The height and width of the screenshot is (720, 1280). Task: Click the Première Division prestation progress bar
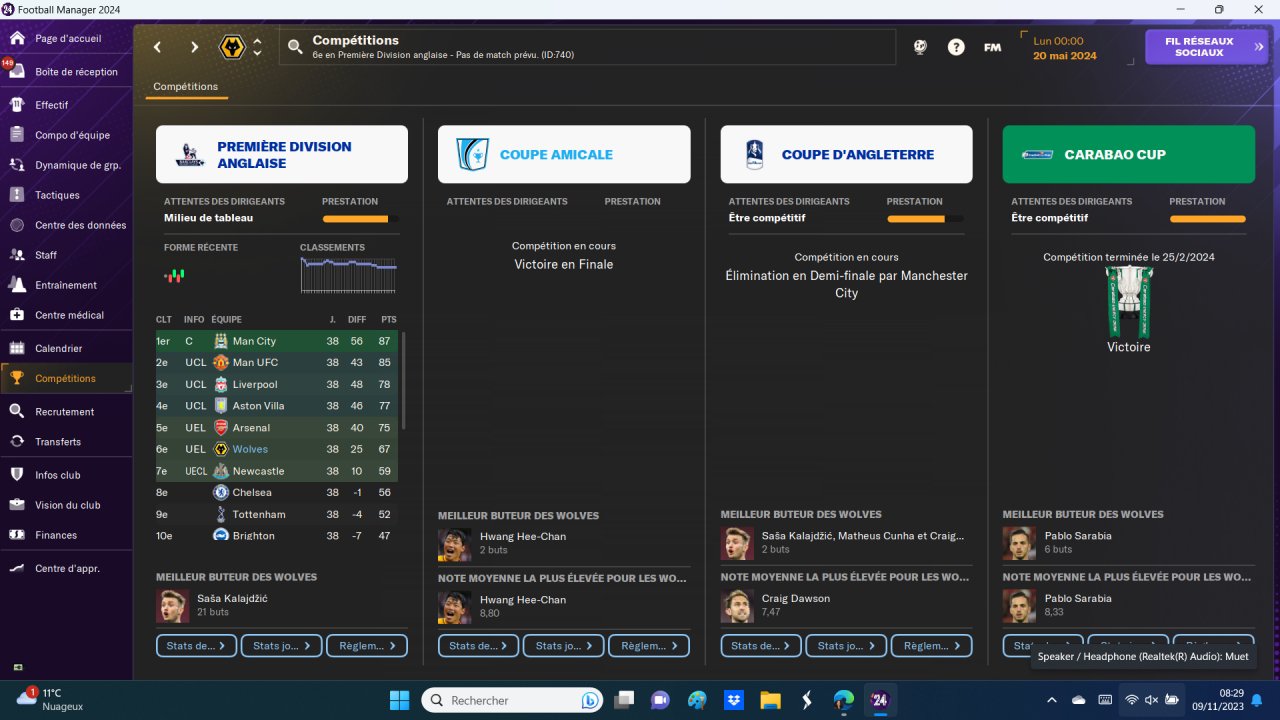pyautogui.click(x=360, y=219)
